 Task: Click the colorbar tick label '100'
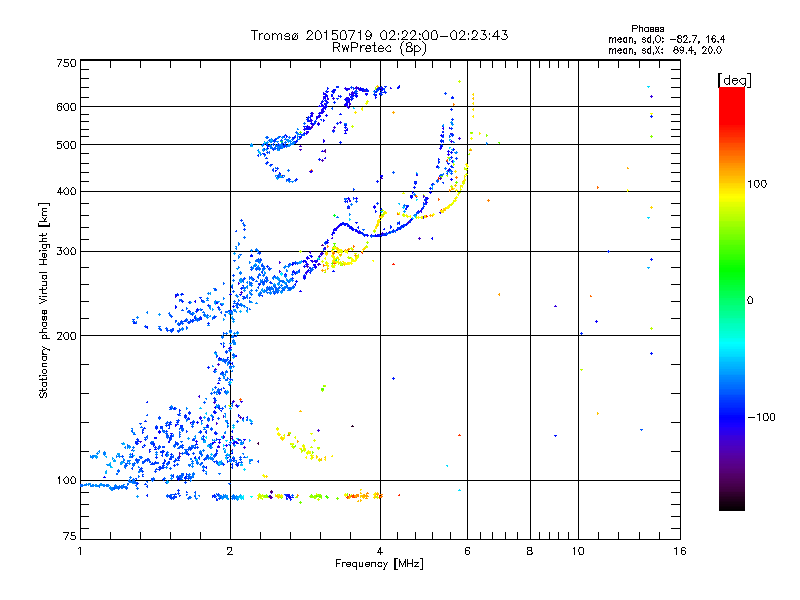coord(757,184)
